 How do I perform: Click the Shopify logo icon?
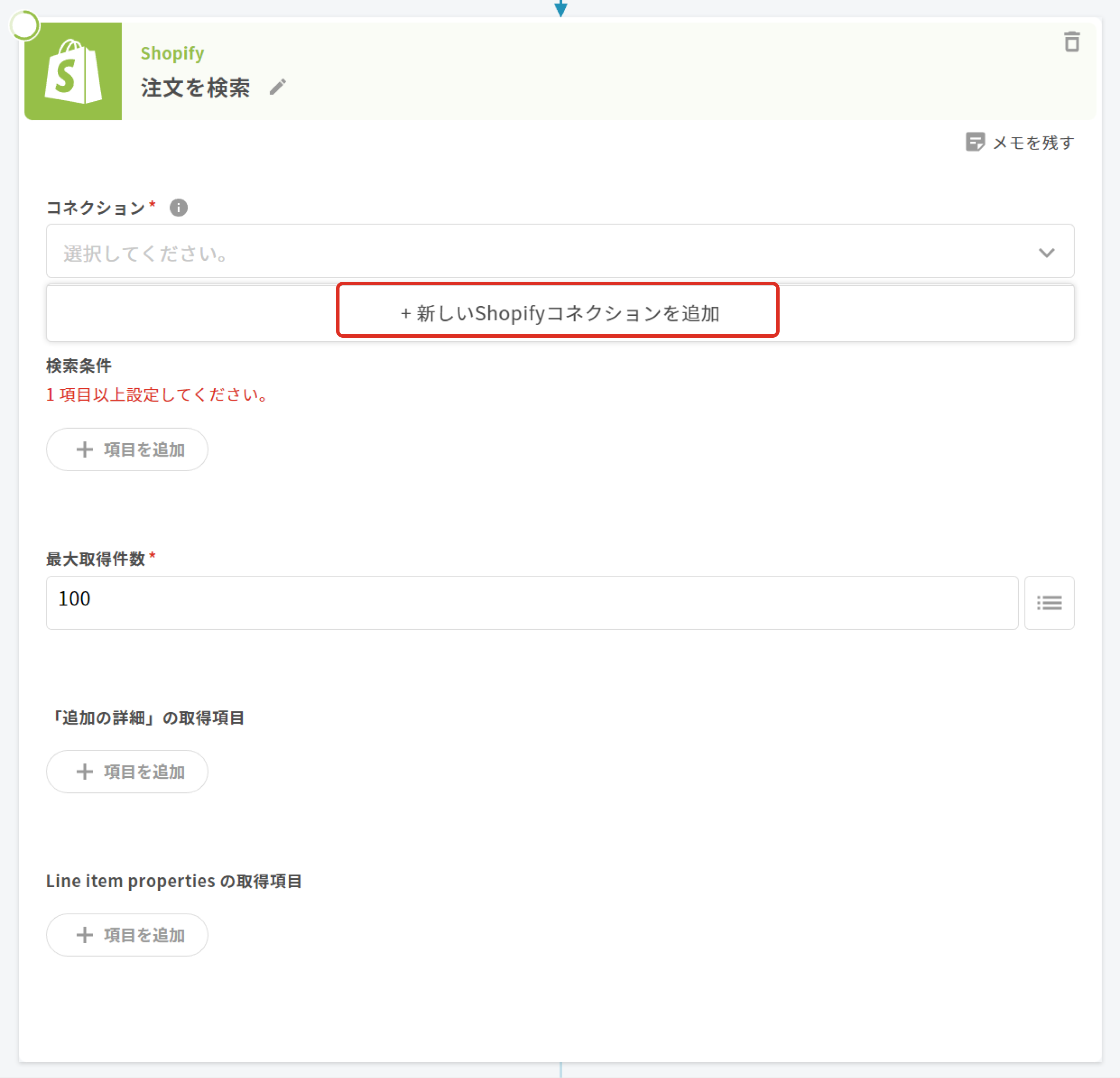pos(73,71)
